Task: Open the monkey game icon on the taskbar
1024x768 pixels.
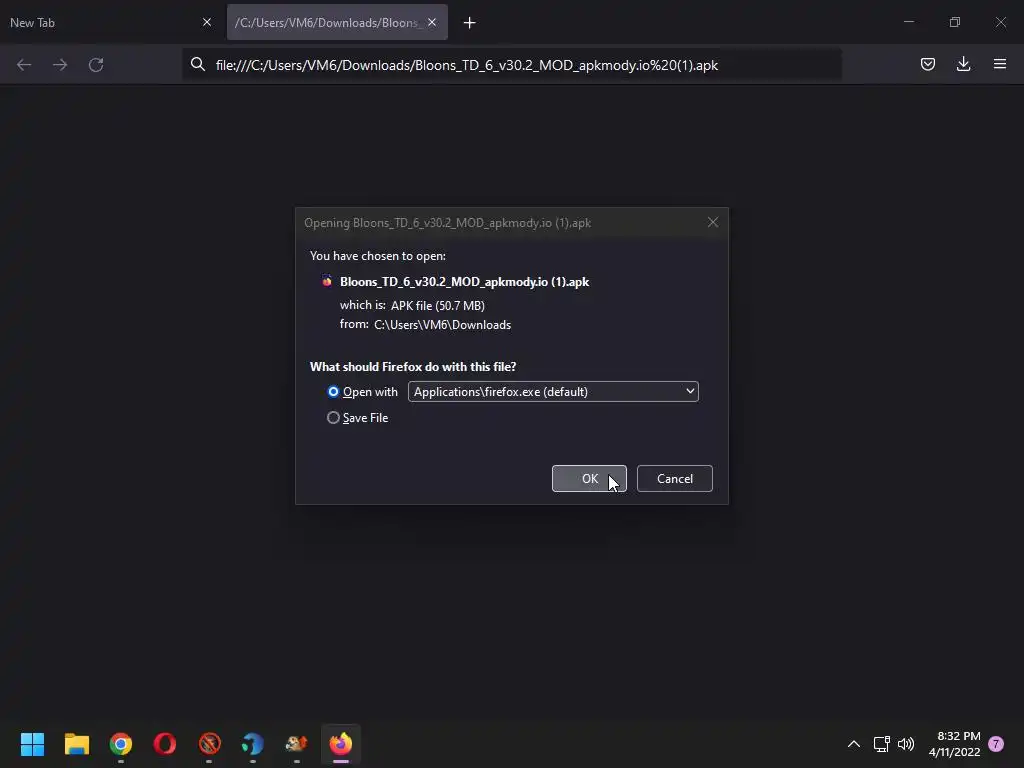Action: (296, 744)
